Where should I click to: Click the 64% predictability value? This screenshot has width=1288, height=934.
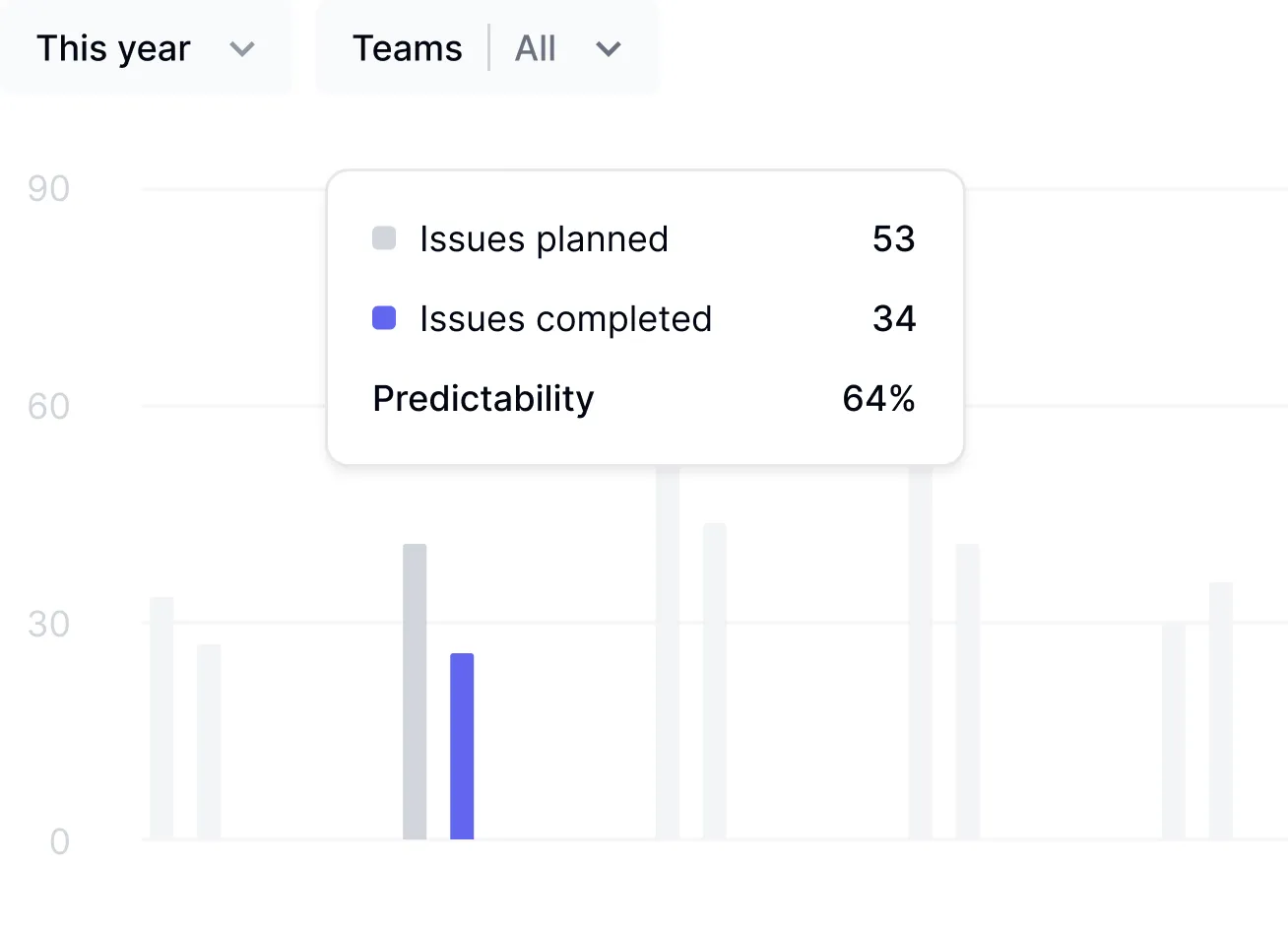[x=878, y=399]
